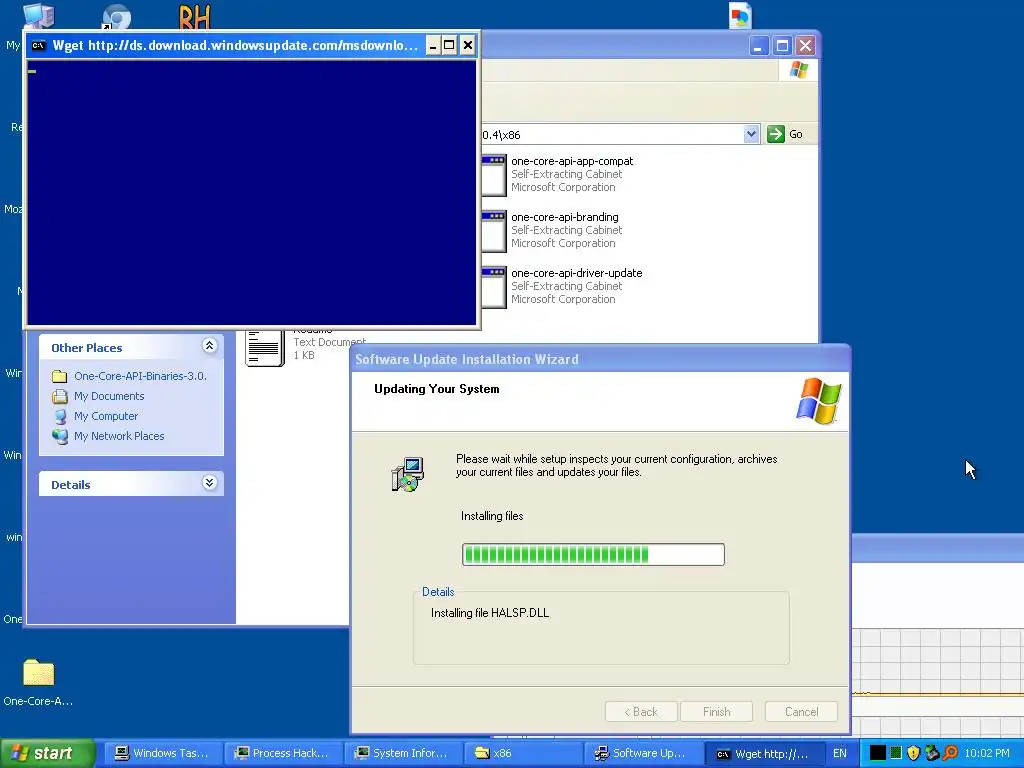Click the My Network Places globe icon

60,436
